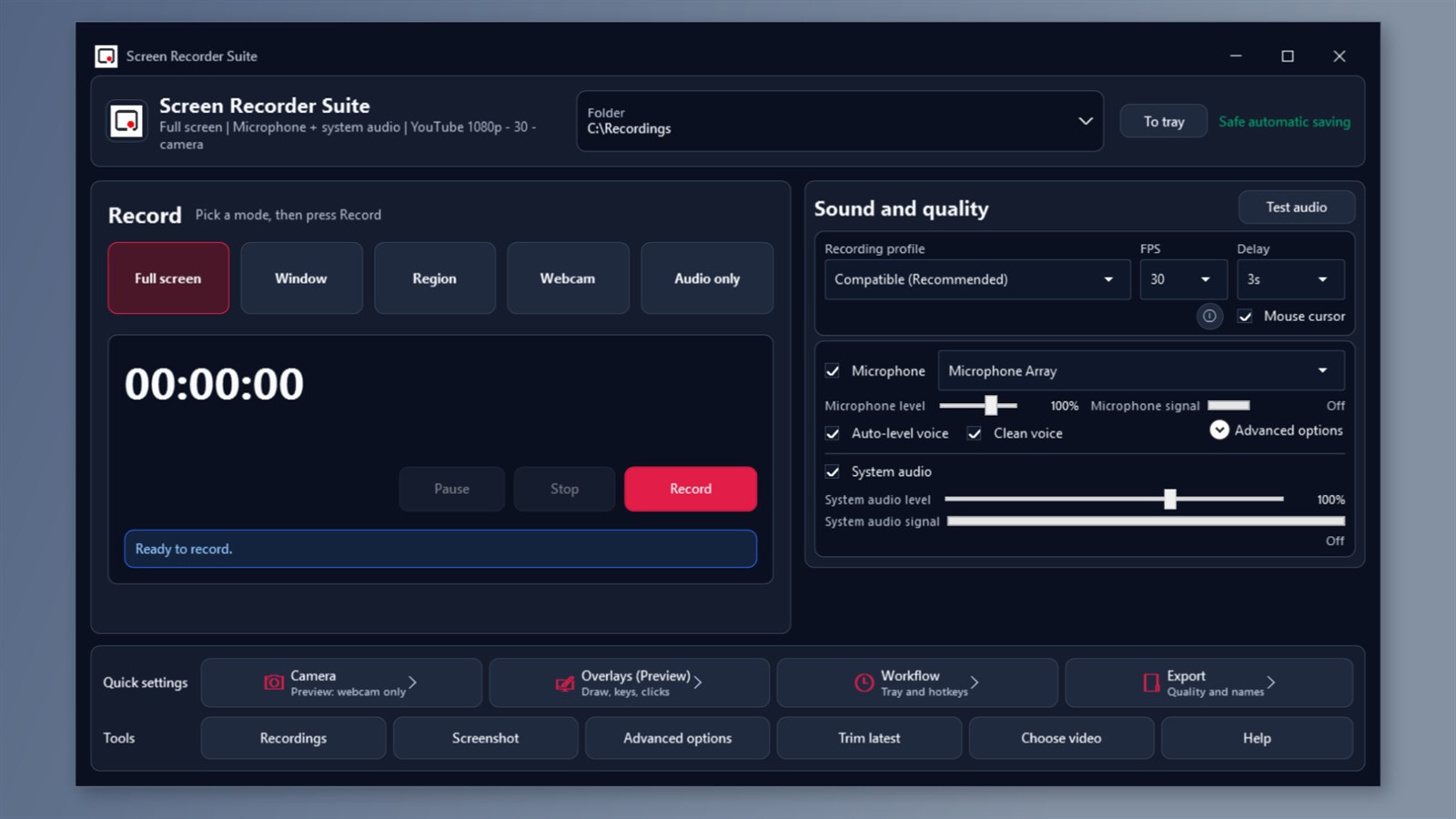The width and height of the screenshot is (1456, 819).
Task: Take a Screenshot from the Tools row
Action: point(485,738)
